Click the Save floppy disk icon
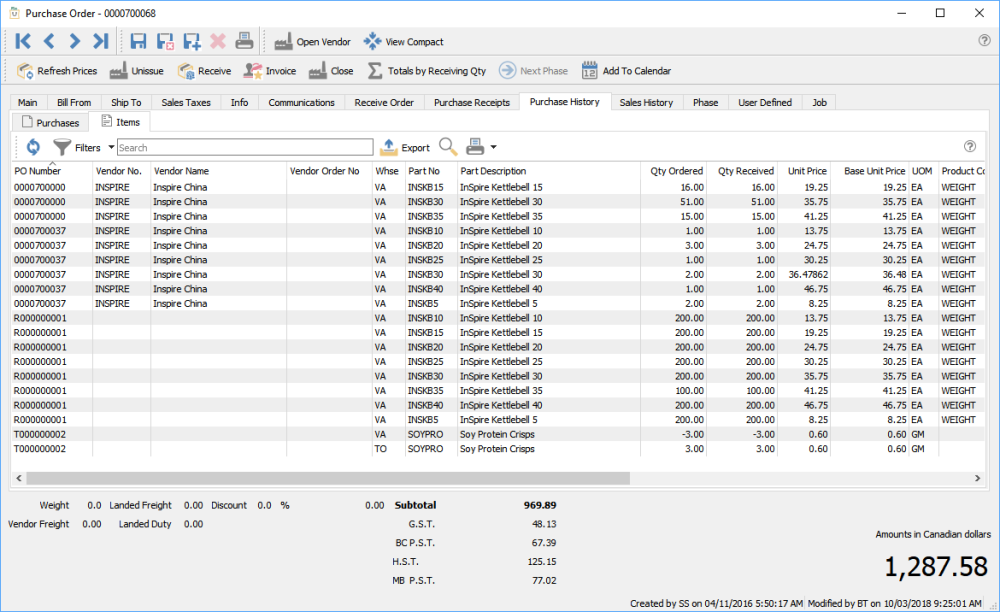 click(x=139, y=41)
